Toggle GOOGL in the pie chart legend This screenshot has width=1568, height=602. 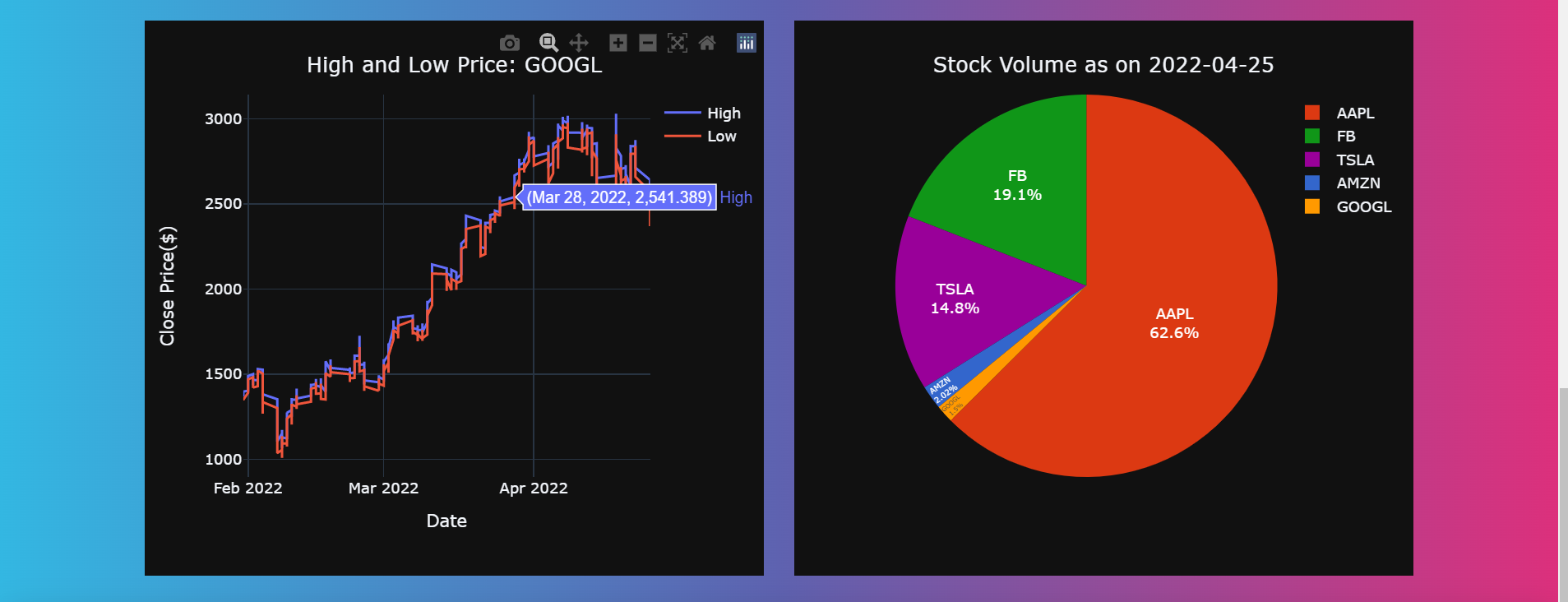click(1362, 207)
